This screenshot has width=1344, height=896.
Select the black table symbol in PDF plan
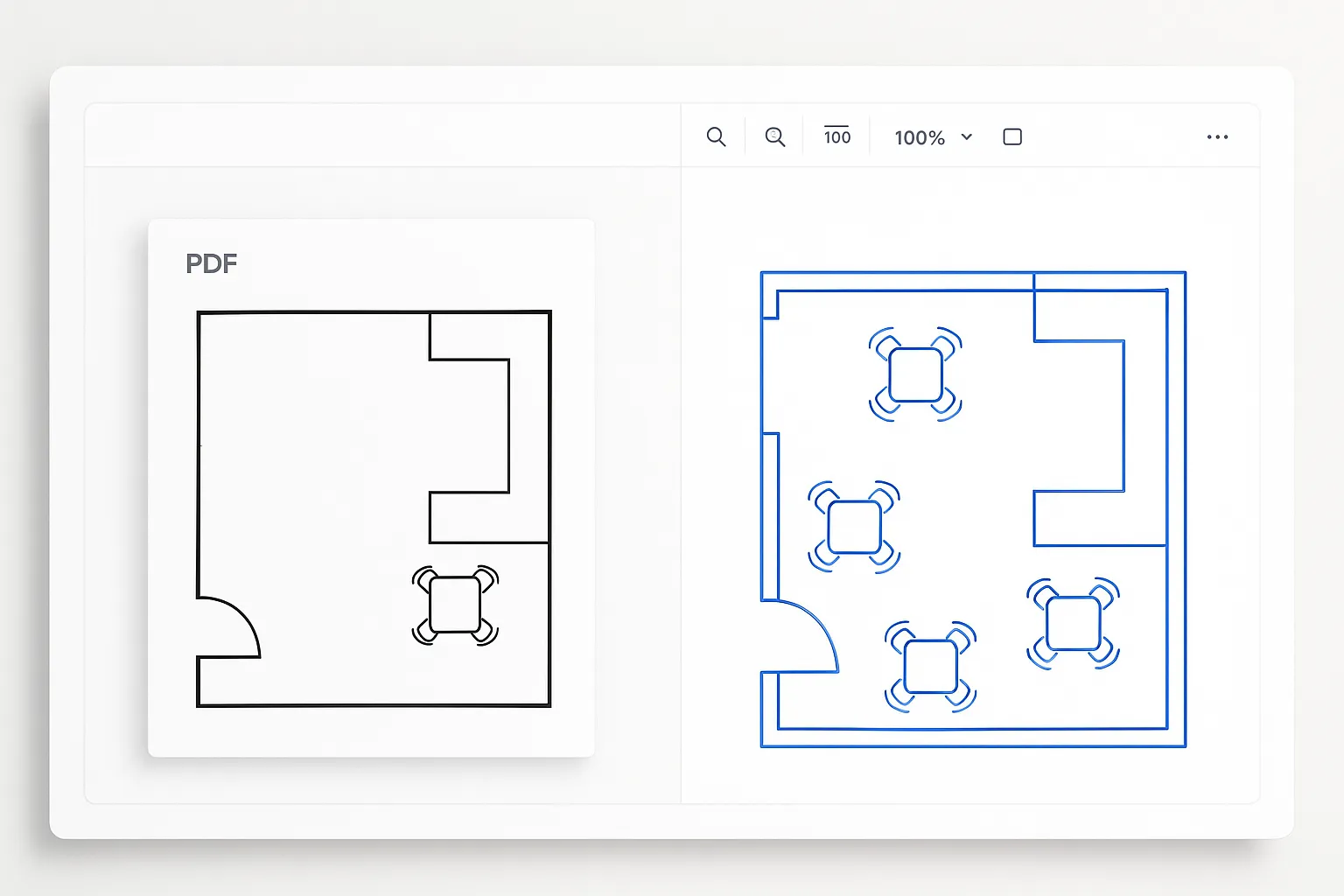pos(455,605)
